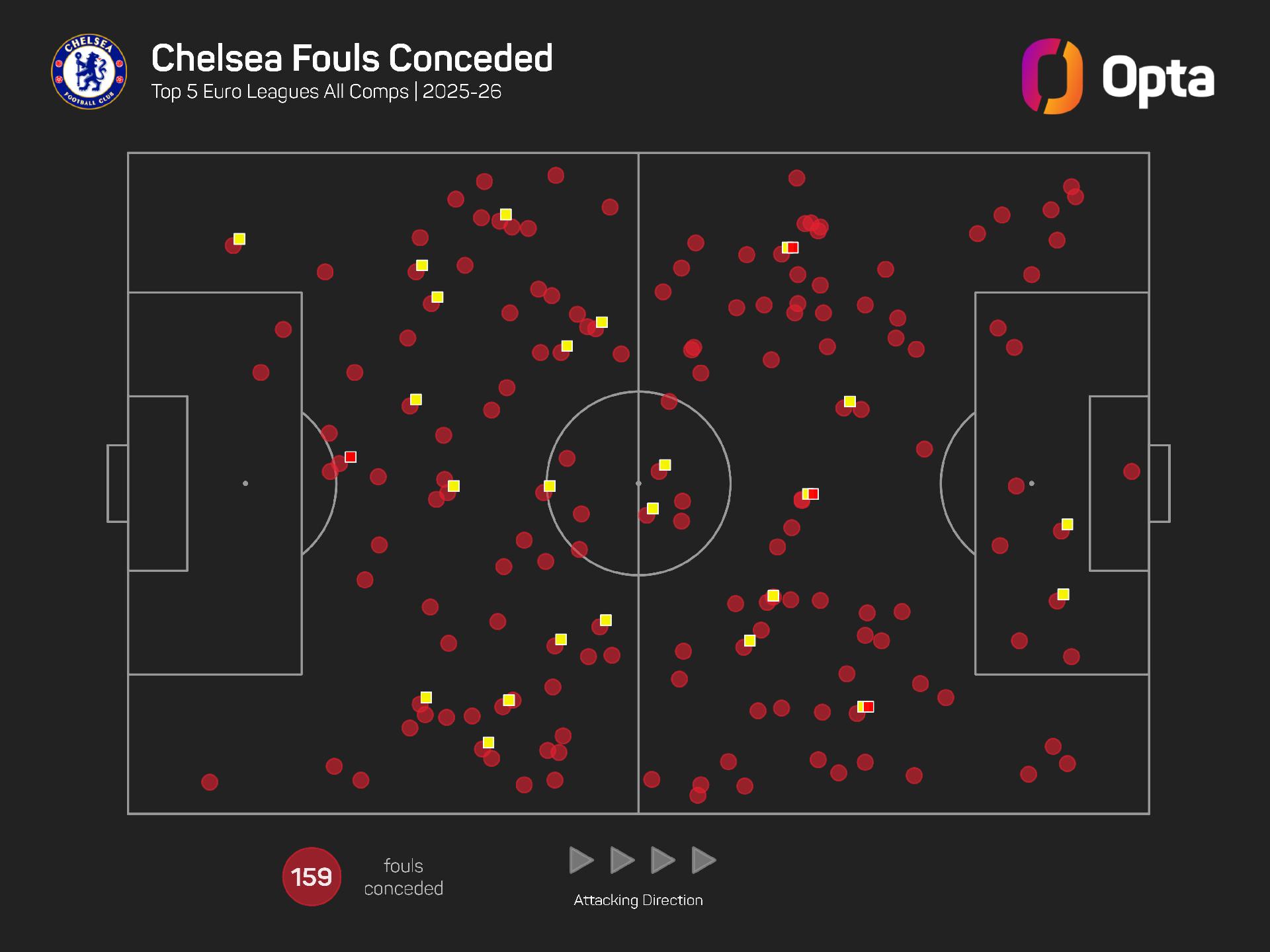Click the "Chelsea Fouls Conceded" title

click(x=352, y=58)
